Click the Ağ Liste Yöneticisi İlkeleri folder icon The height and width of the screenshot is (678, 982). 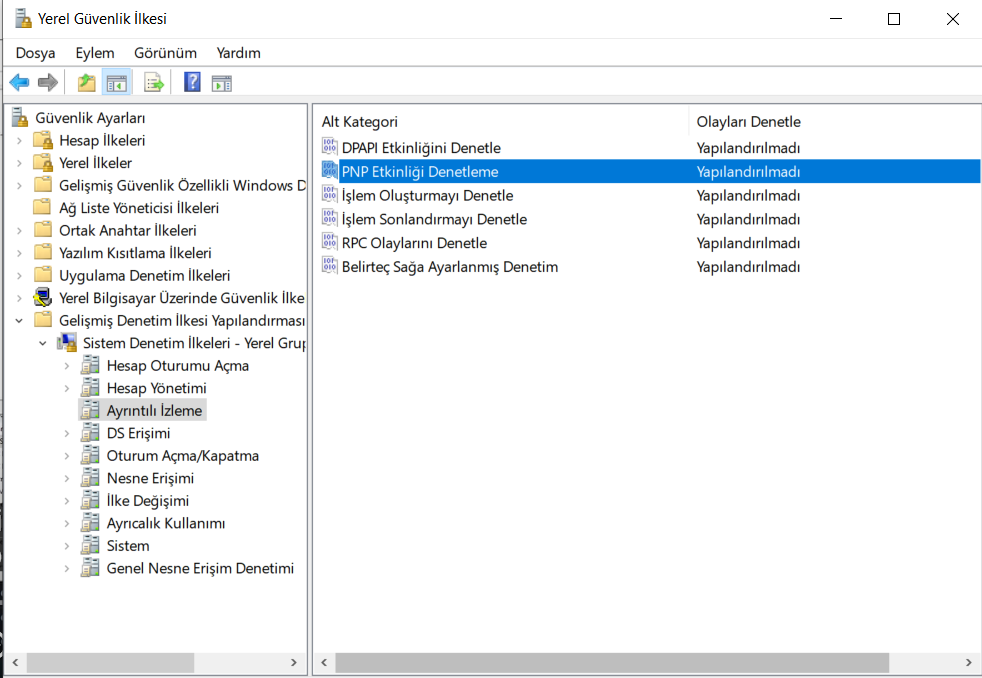(43, 207)
